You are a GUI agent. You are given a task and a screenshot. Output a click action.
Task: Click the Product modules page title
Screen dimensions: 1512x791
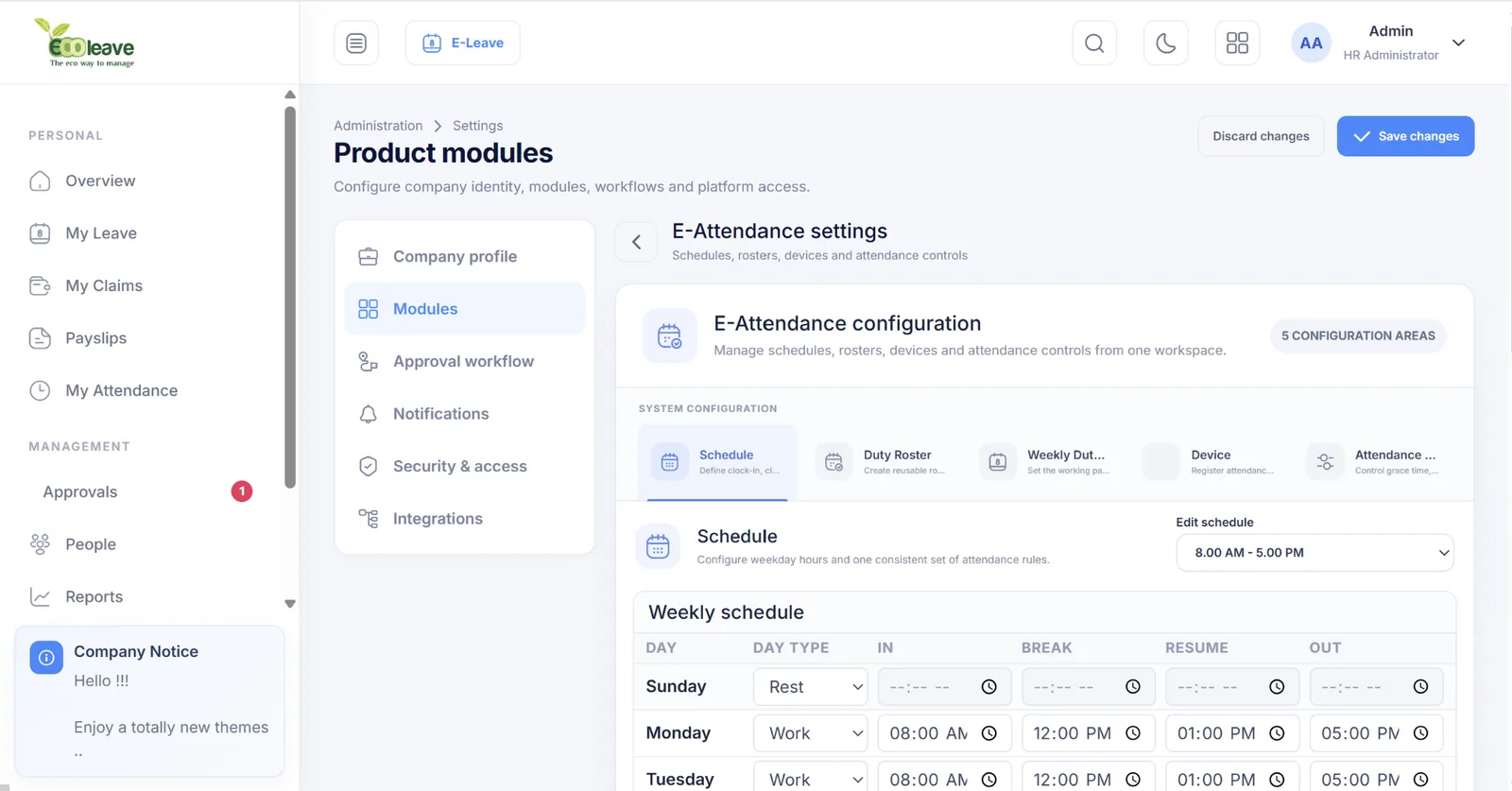[x=443, y=153]
